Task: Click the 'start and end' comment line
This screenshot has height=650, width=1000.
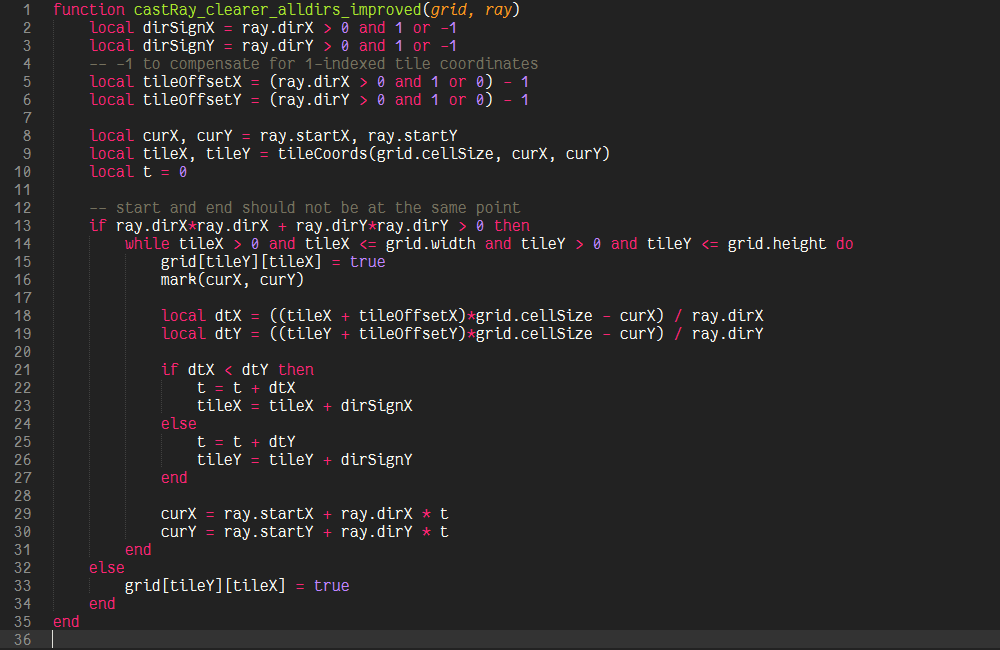Action: 304,207
